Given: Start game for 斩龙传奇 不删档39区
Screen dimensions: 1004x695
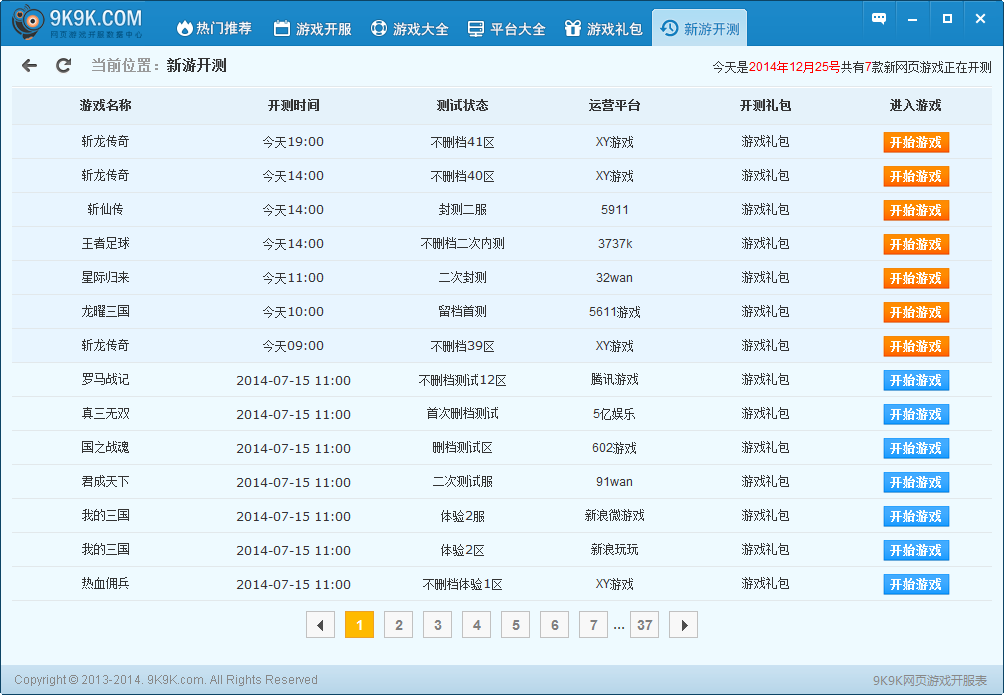Looking at the screenshot, I should [916, 346].
